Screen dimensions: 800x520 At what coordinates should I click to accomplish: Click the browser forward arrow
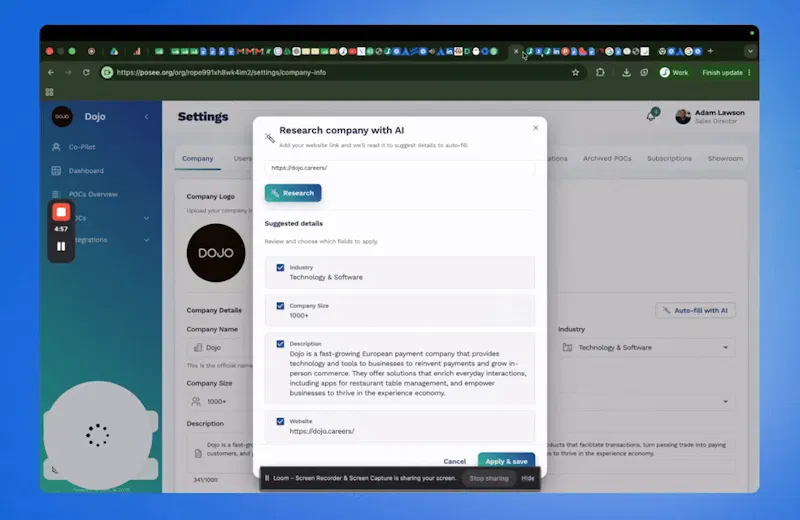[68, 72]
